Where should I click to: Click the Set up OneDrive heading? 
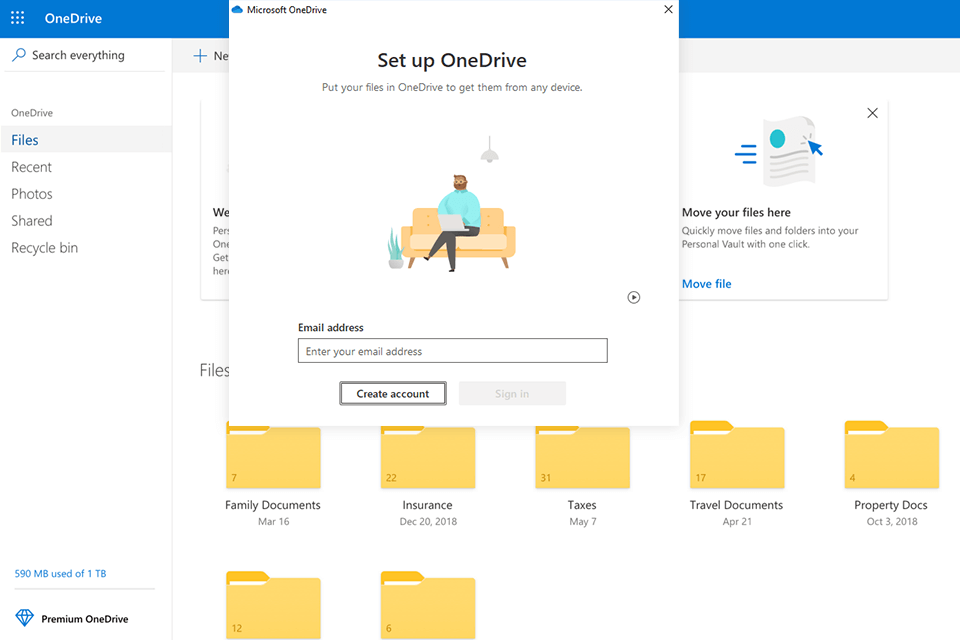(452, 60)
